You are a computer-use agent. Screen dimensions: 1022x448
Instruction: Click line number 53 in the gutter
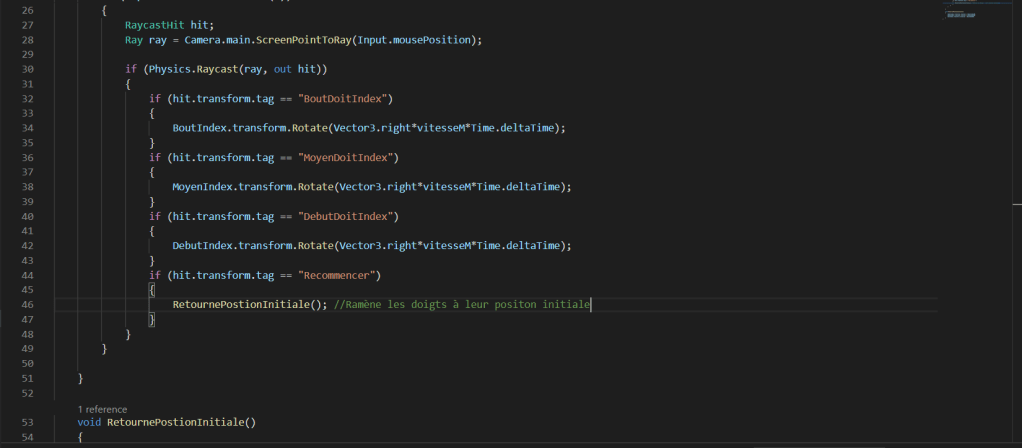point(27,422)
